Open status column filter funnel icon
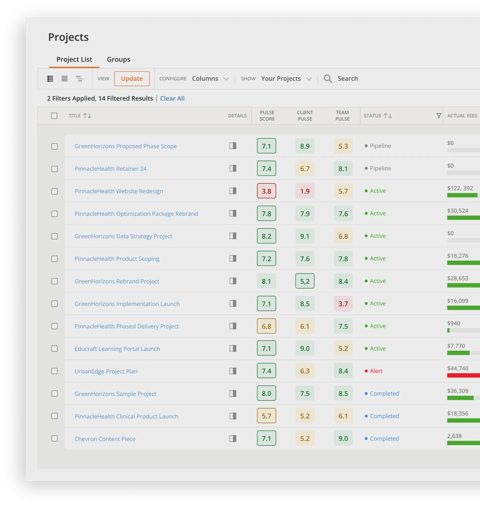 tap(439, 116)
